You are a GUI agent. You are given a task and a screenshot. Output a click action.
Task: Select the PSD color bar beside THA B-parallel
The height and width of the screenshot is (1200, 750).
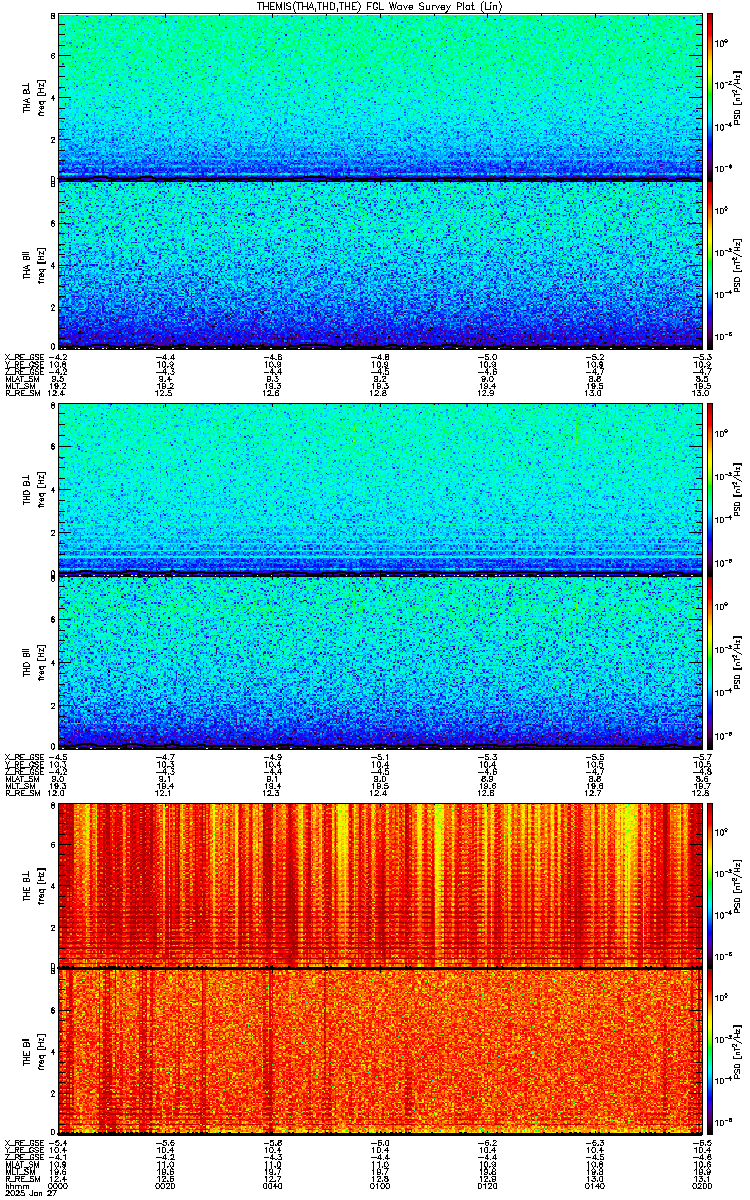click(x=711, y=264)
